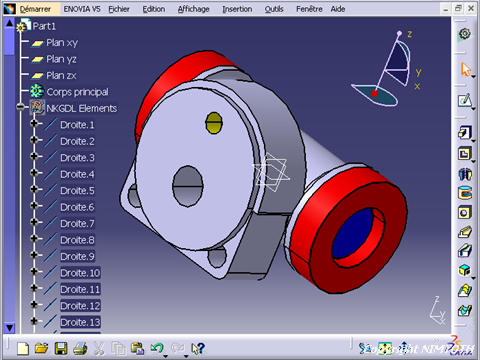Select the Hole tool
480x360 pixels.
click(x=464, y=212)
